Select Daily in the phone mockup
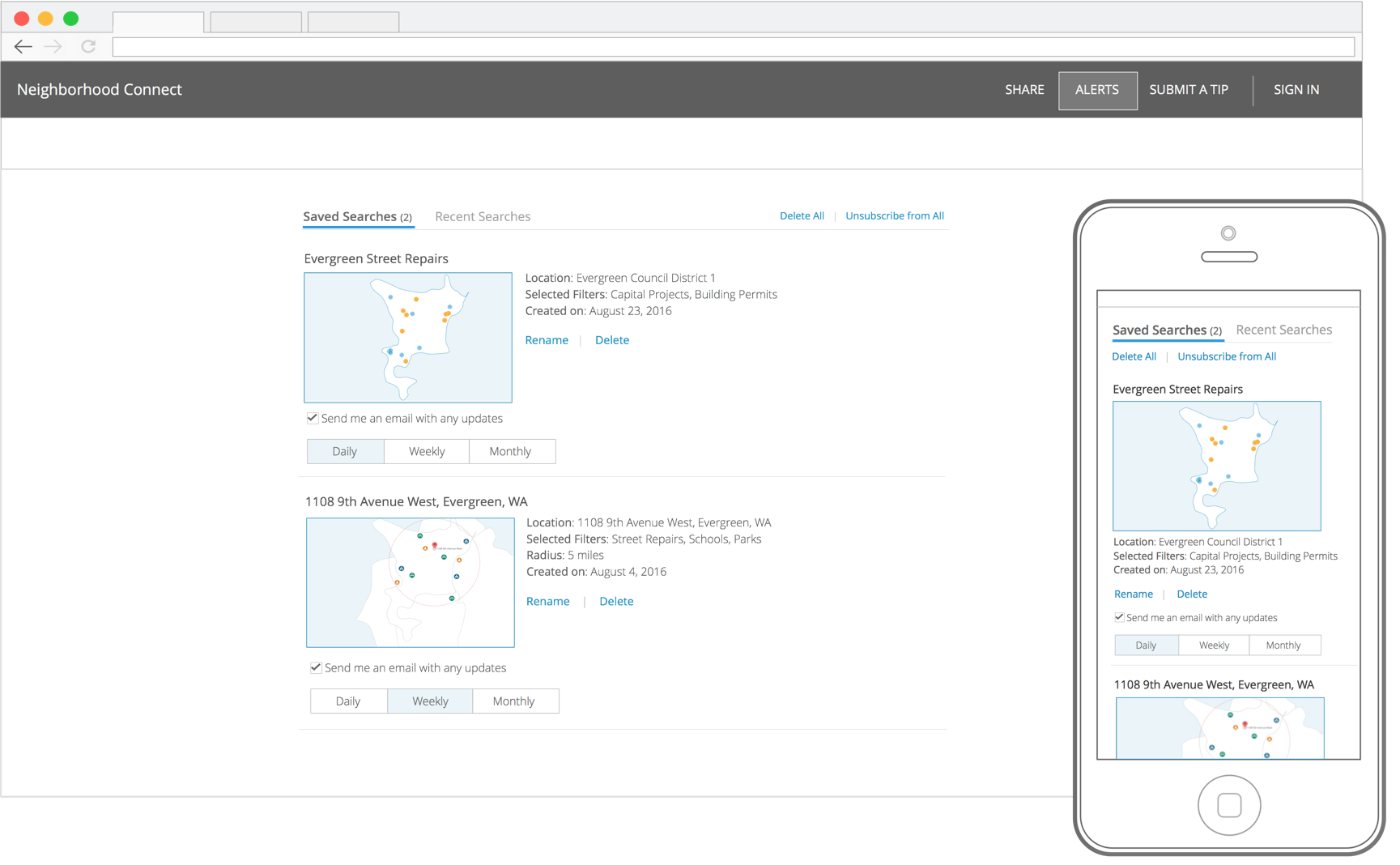1400x865 pixels. 1147,646
